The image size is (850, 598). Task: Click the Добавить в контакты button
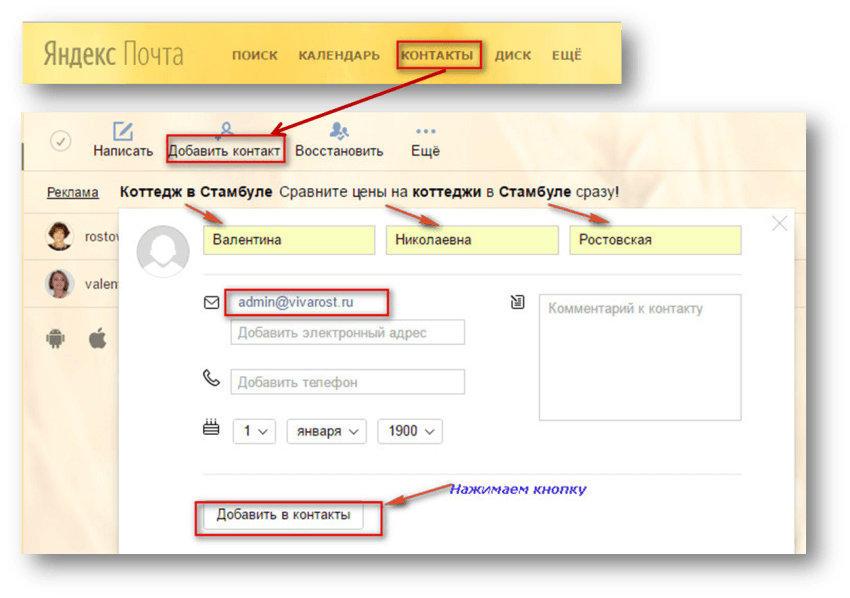pos(284,515)
